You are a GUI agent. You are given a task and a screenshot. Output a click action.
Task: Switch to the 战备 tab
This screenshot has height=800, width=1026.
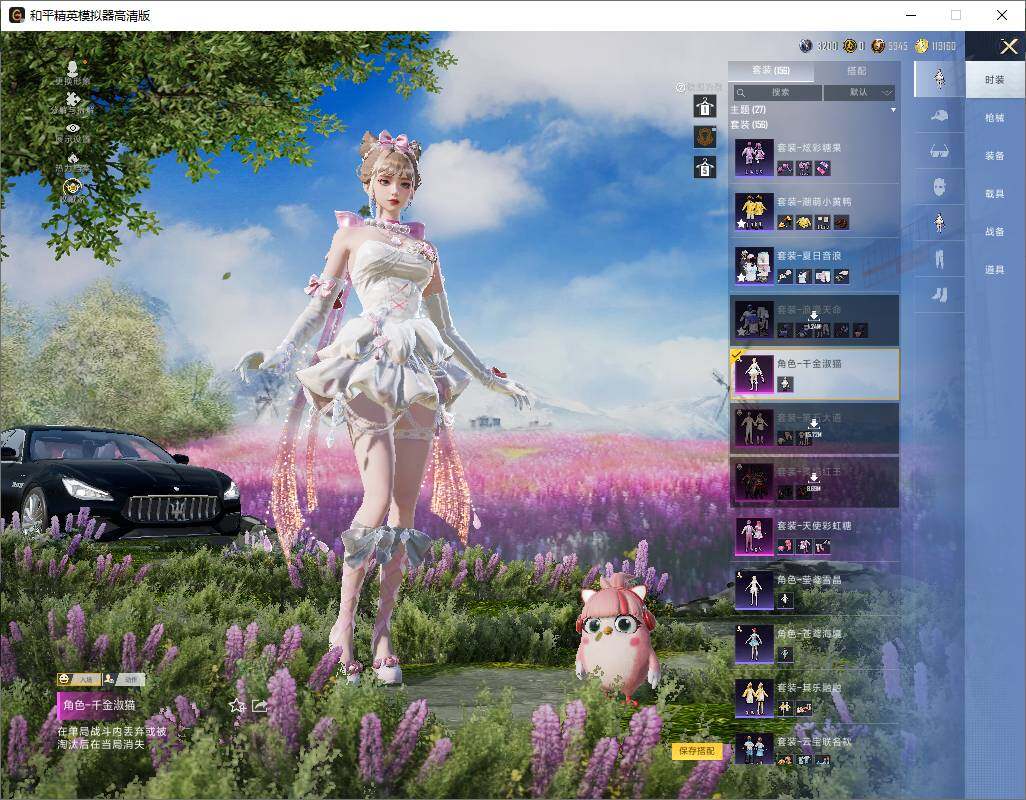pyautogui.click(x=995, y=232)
